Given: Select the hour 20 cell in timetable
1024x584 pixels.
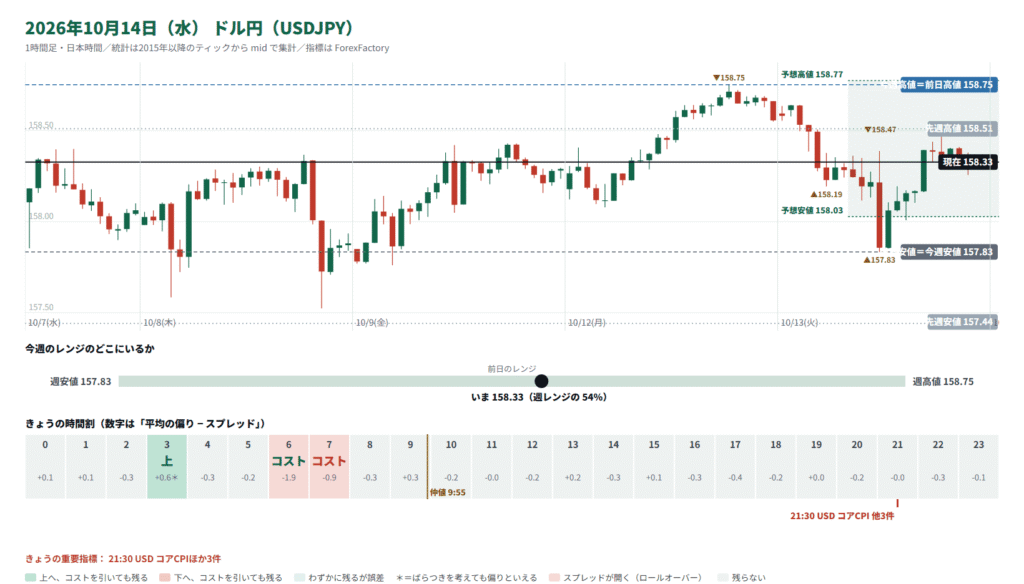Looking at the screenshot, I should pos(857,466).
